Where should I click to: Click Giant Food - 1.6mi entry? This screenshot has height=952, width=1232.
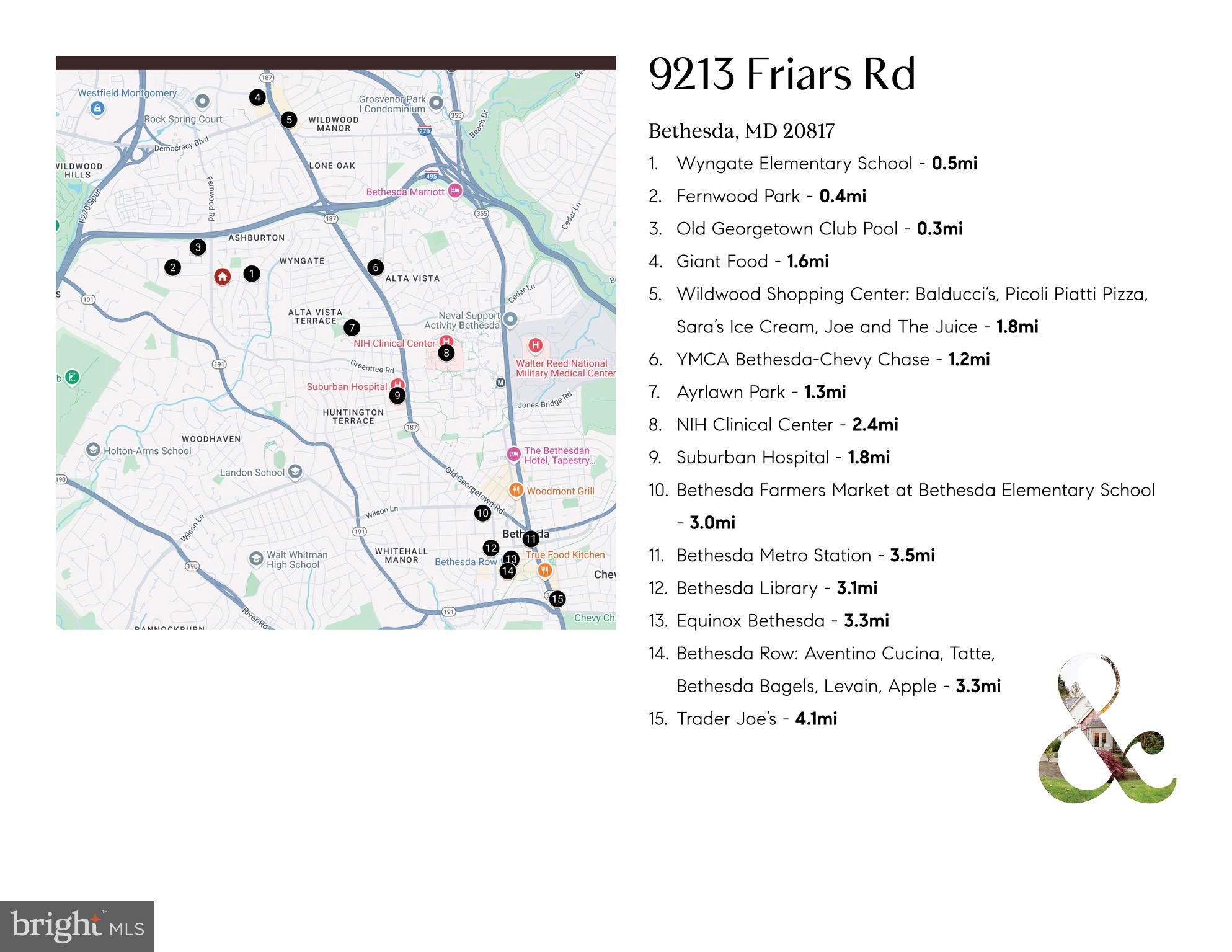pyautogui.click(x=738, y=261)
